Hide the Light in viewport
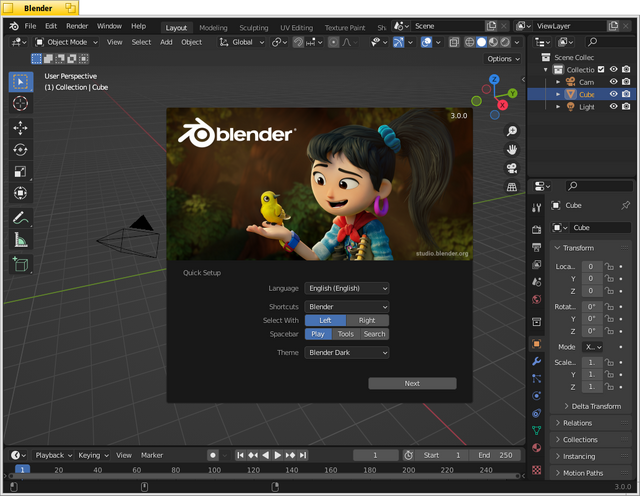The height and width of the screenshot is (496, 640). (613, 107)
